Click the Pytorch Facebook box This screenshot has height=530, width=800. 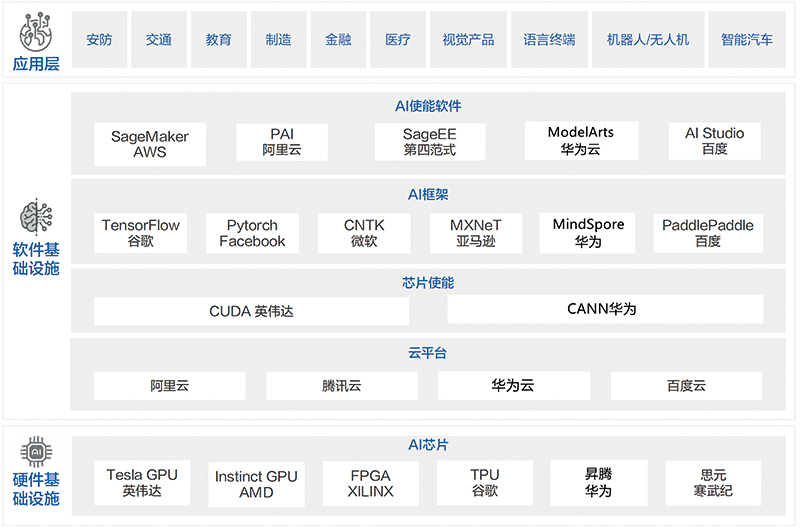[x=252, y=233]
